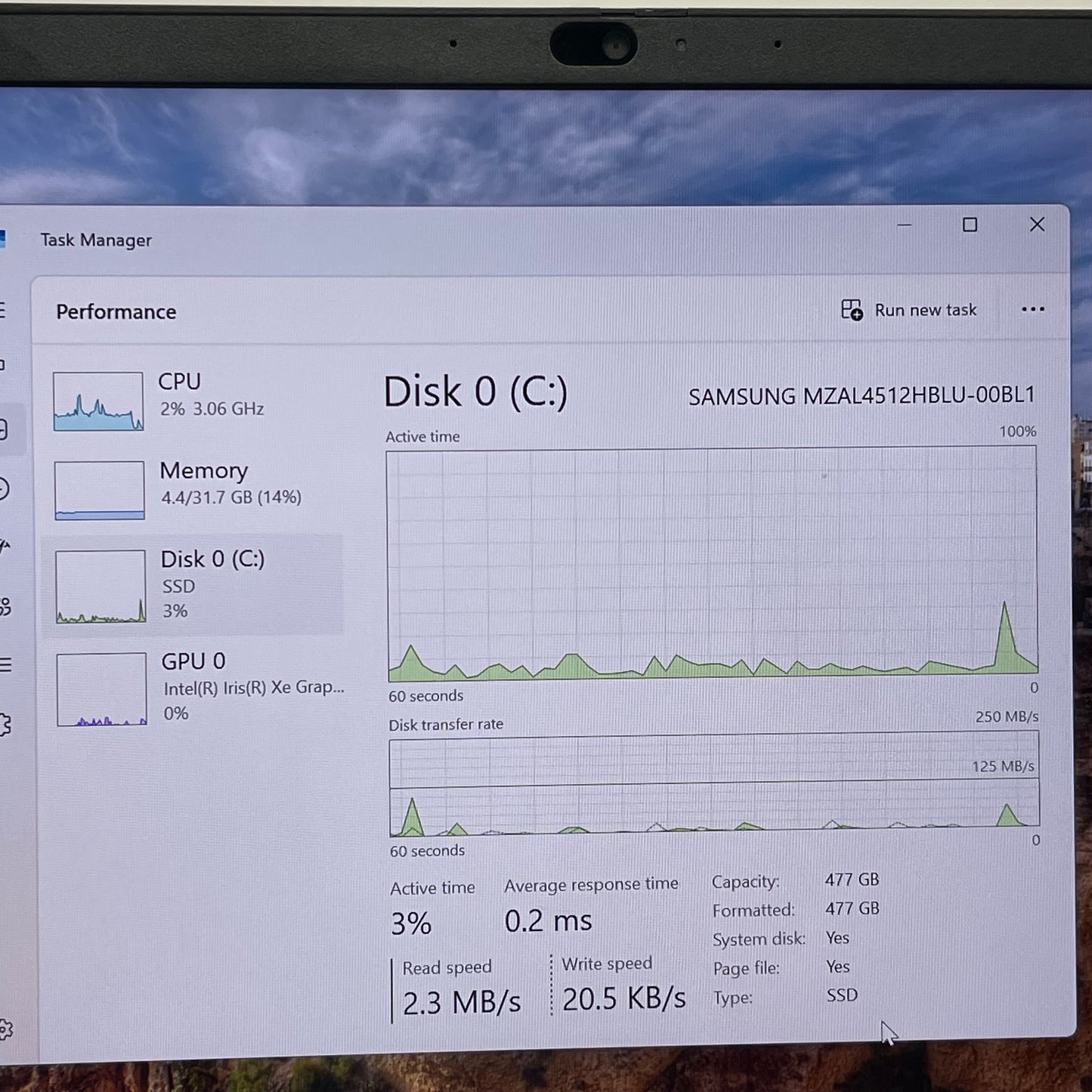
Task: Click the GPU 0 mini graph thumbnail
Action: click(101, 689)
